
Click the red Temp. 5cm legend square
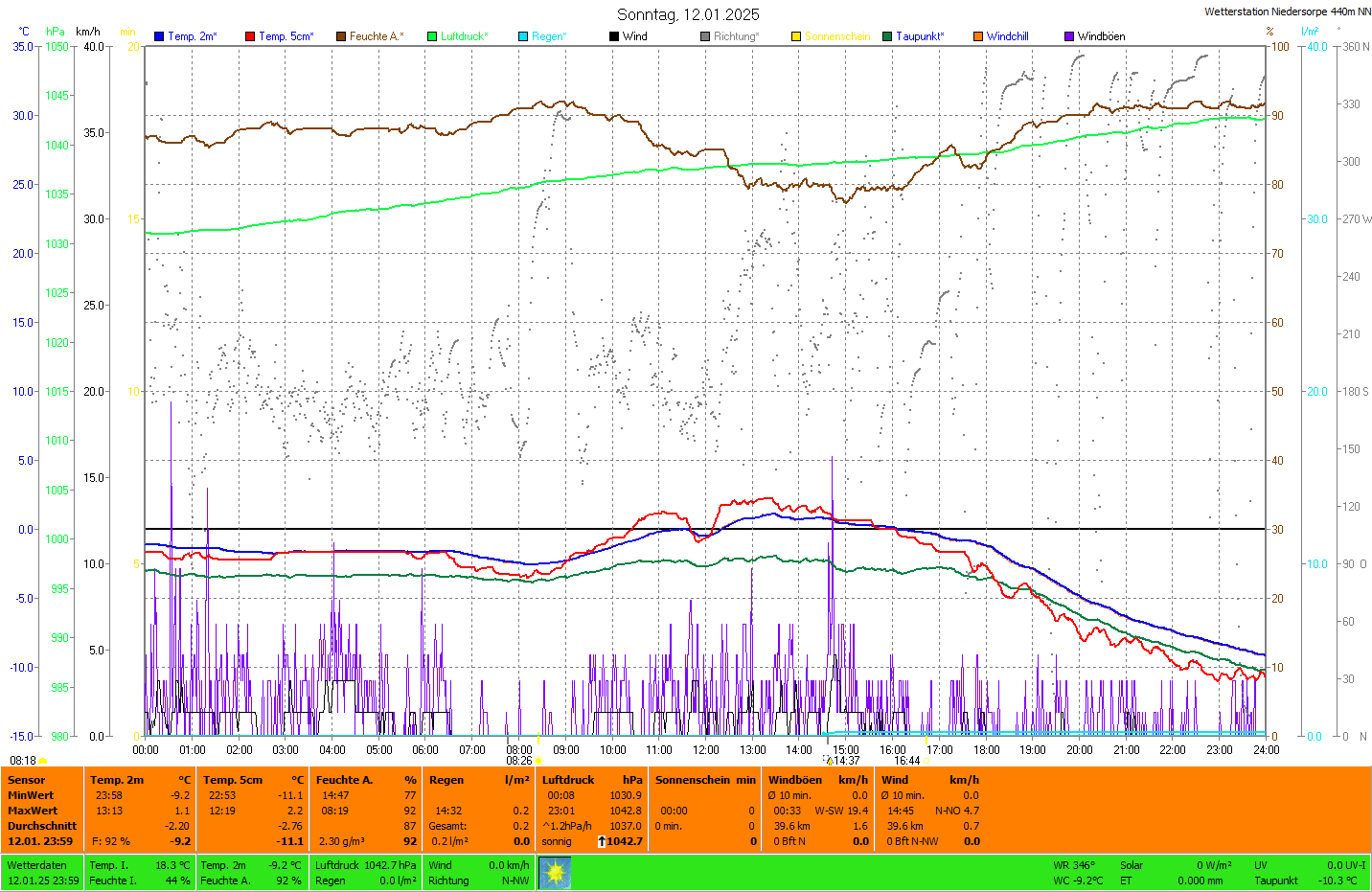point(250,36)
